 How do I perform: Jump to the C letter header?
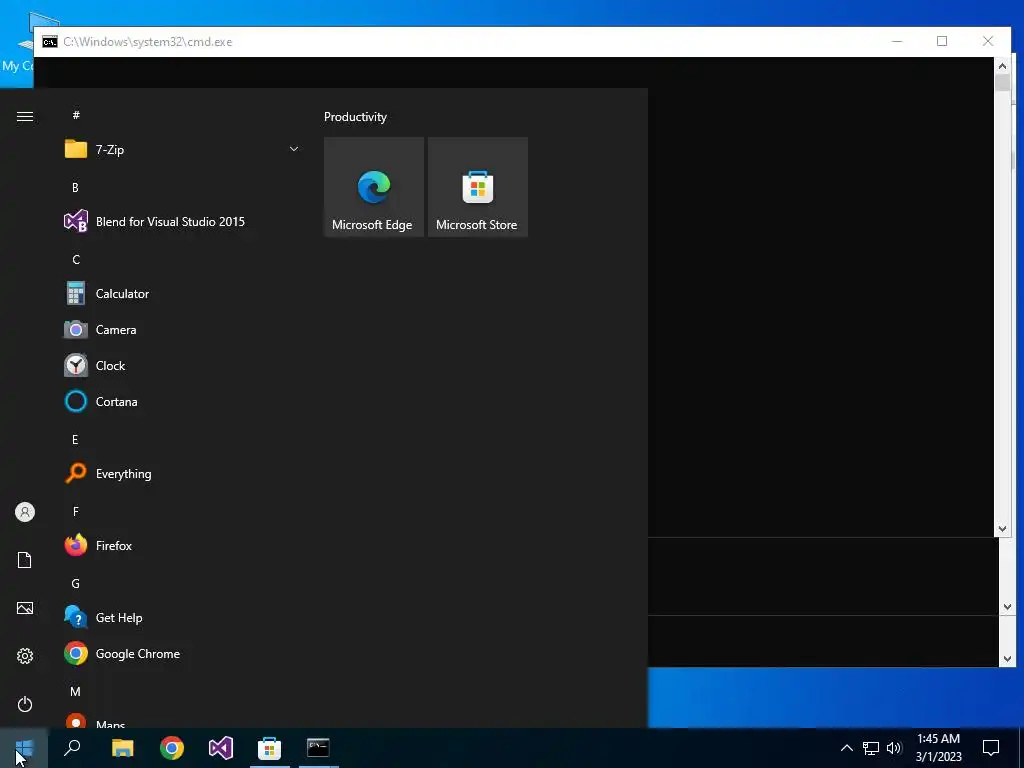[x=76, y=260]
